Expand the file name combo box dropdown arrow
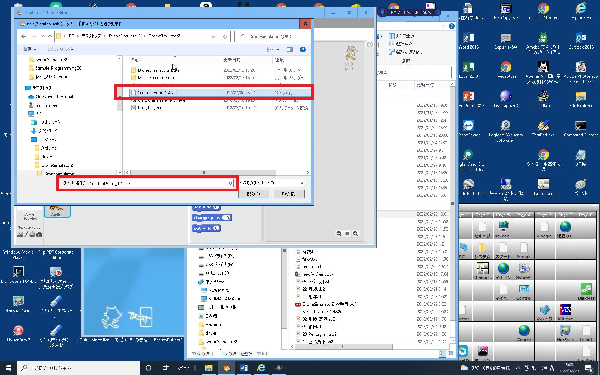This screenshot has width=600, height=375. 230,183
